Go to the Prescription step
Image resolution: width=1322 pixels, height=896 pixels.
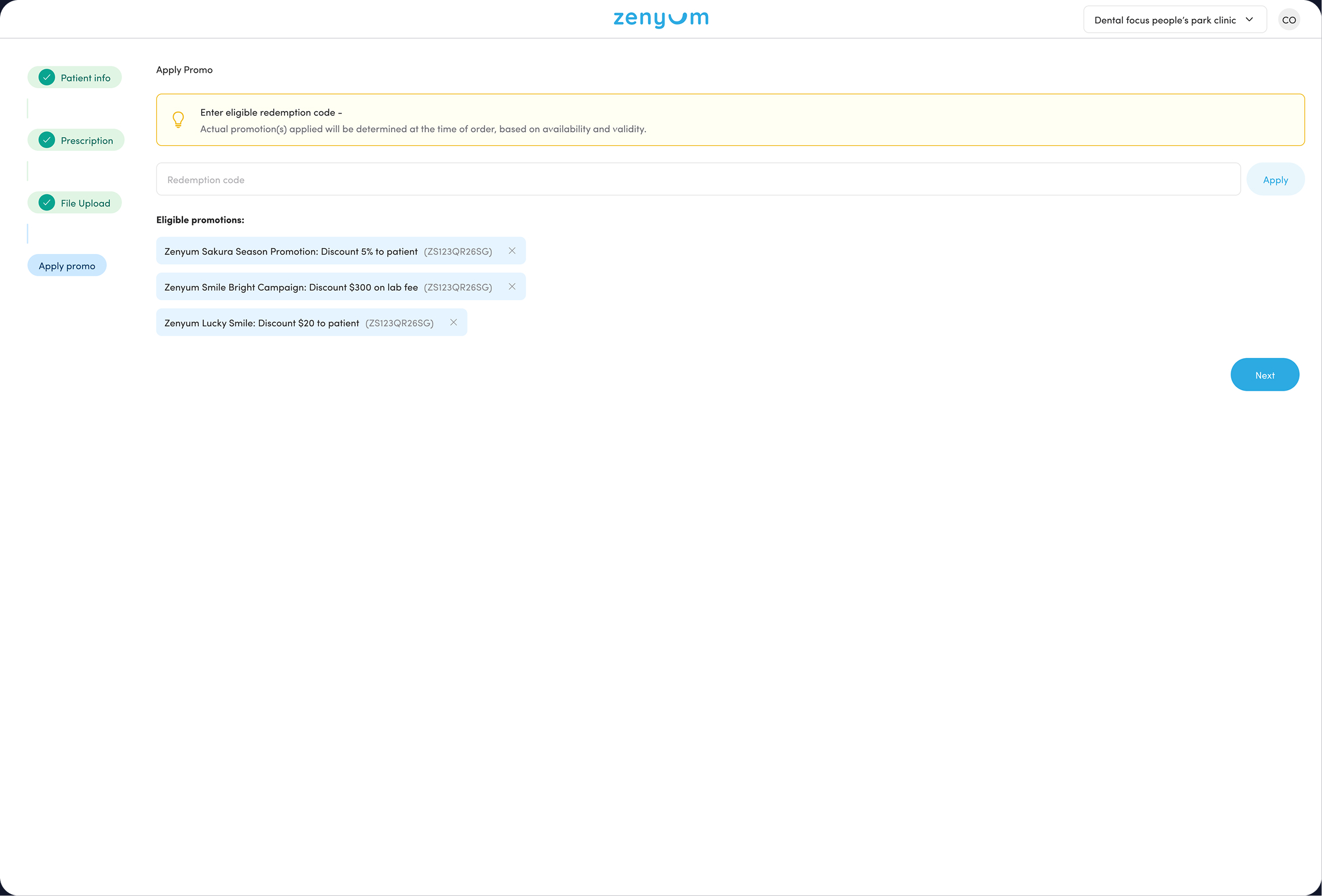(x=87, y=141)
